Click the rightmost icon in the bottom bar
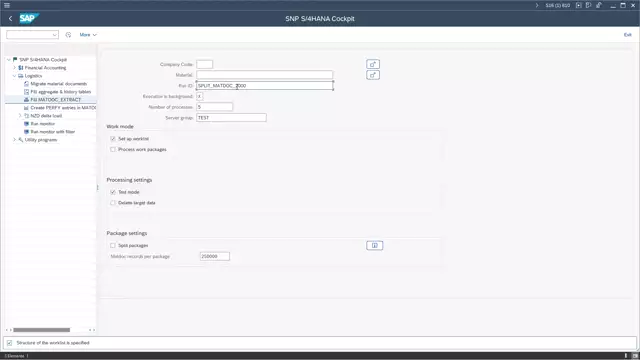The width and height of the screenshot is (640, 360). click(x=635, y=356)
